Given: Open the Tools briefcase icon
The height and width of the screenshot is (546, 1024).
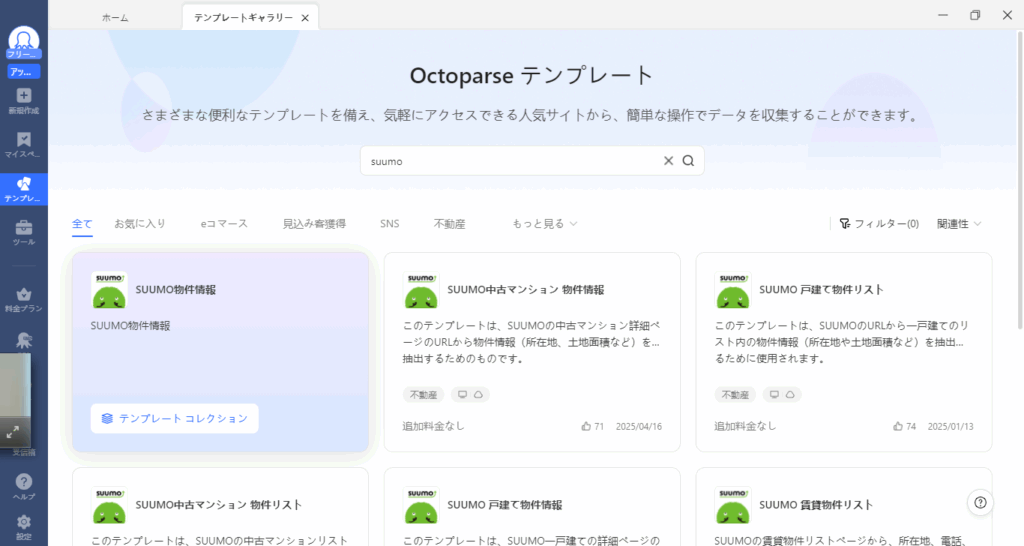Looking at the screenshot, I should 24,227.
